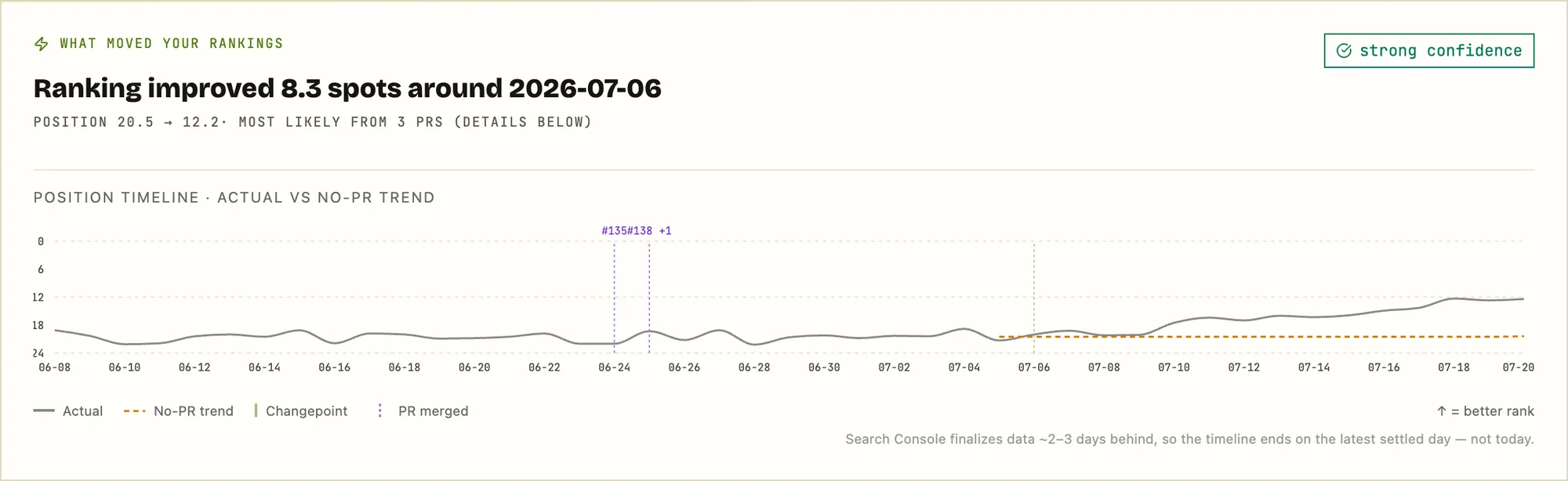Viewport: 1568px width, 481px height.
Task: Click the No-PR trend legend entry
Action: [x=179, y=411]
